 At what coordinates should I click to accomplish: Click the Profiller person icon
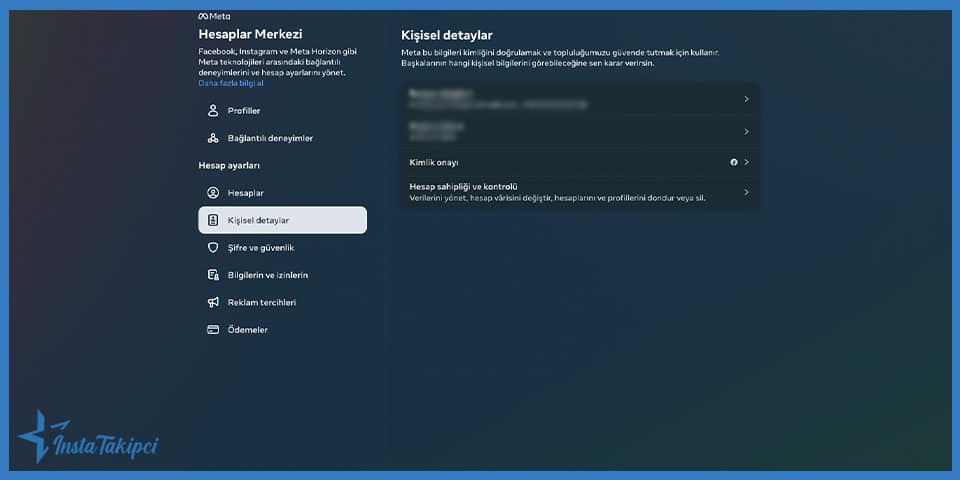point(213,111)
